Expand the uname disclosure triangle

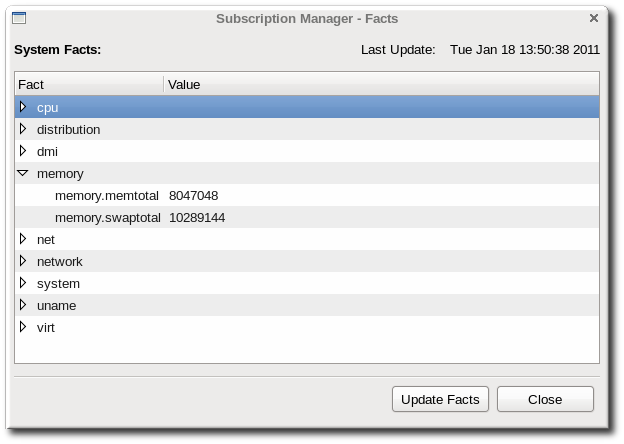click(x=23, y=305)
